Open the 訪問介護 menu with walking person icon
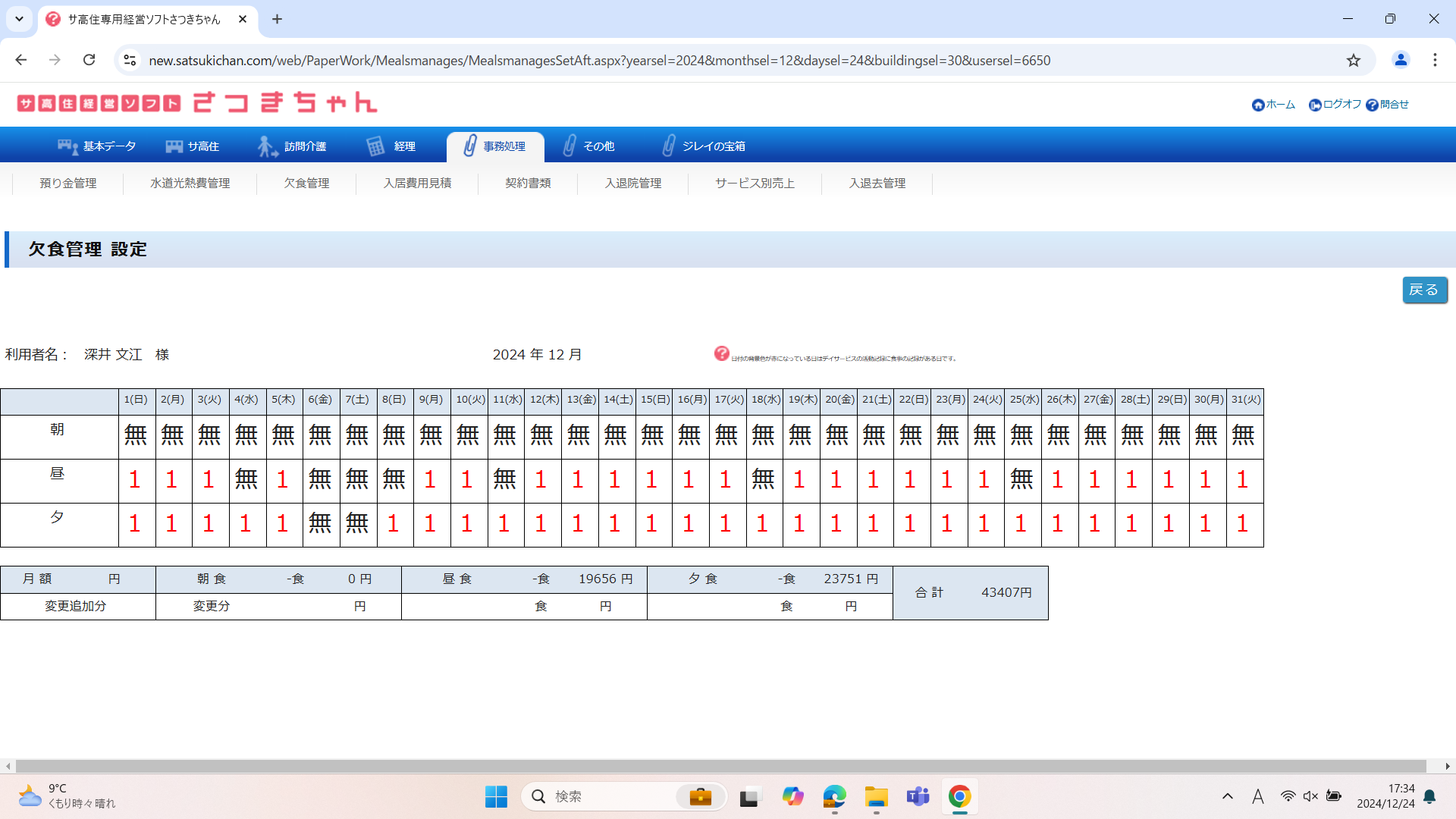Viewport: 1456px width, 819px height. pyautogui.click(x=291, y=146)
